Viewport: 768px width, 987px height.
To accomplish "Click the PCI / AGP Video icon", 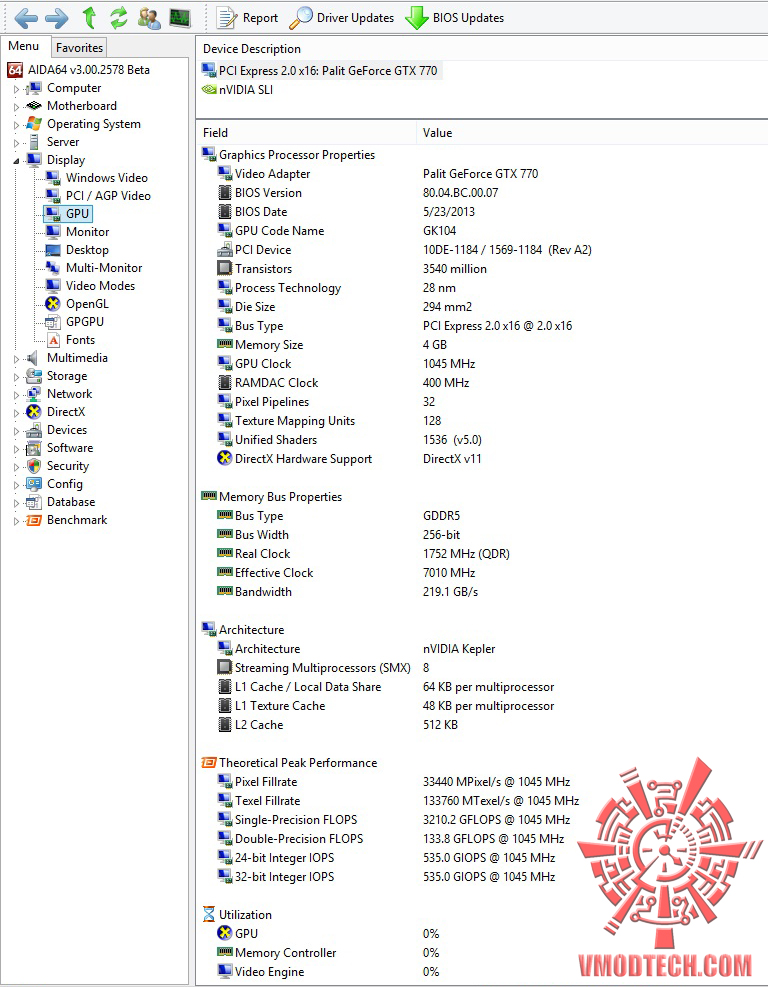I will tap(53, 196).
